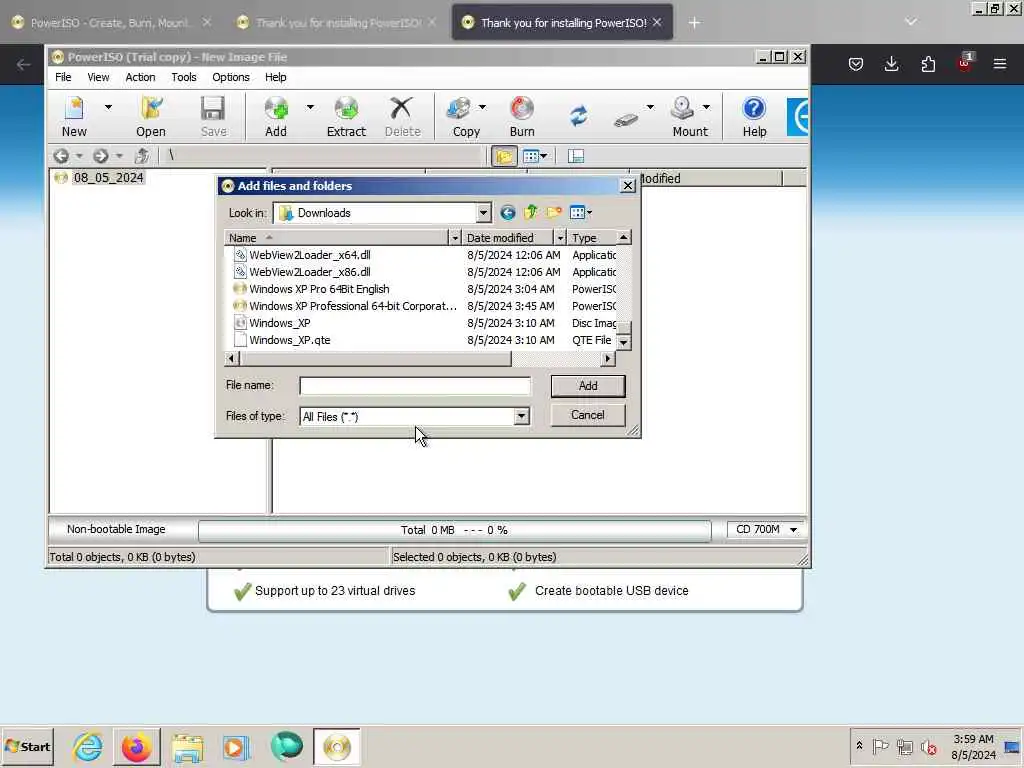Click the Pocket icon in Firefox

click(856, 64)
